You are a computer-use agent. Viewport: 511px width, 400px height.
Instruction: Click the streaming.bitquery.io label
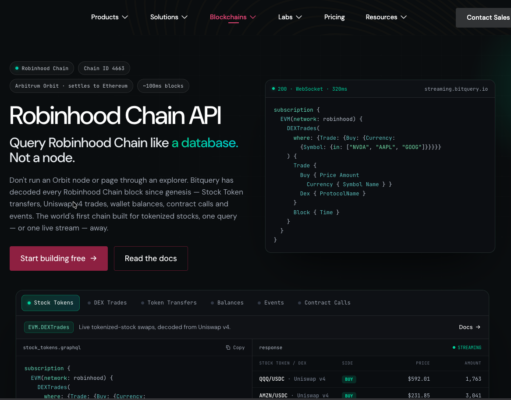click(x=456, y=89)
